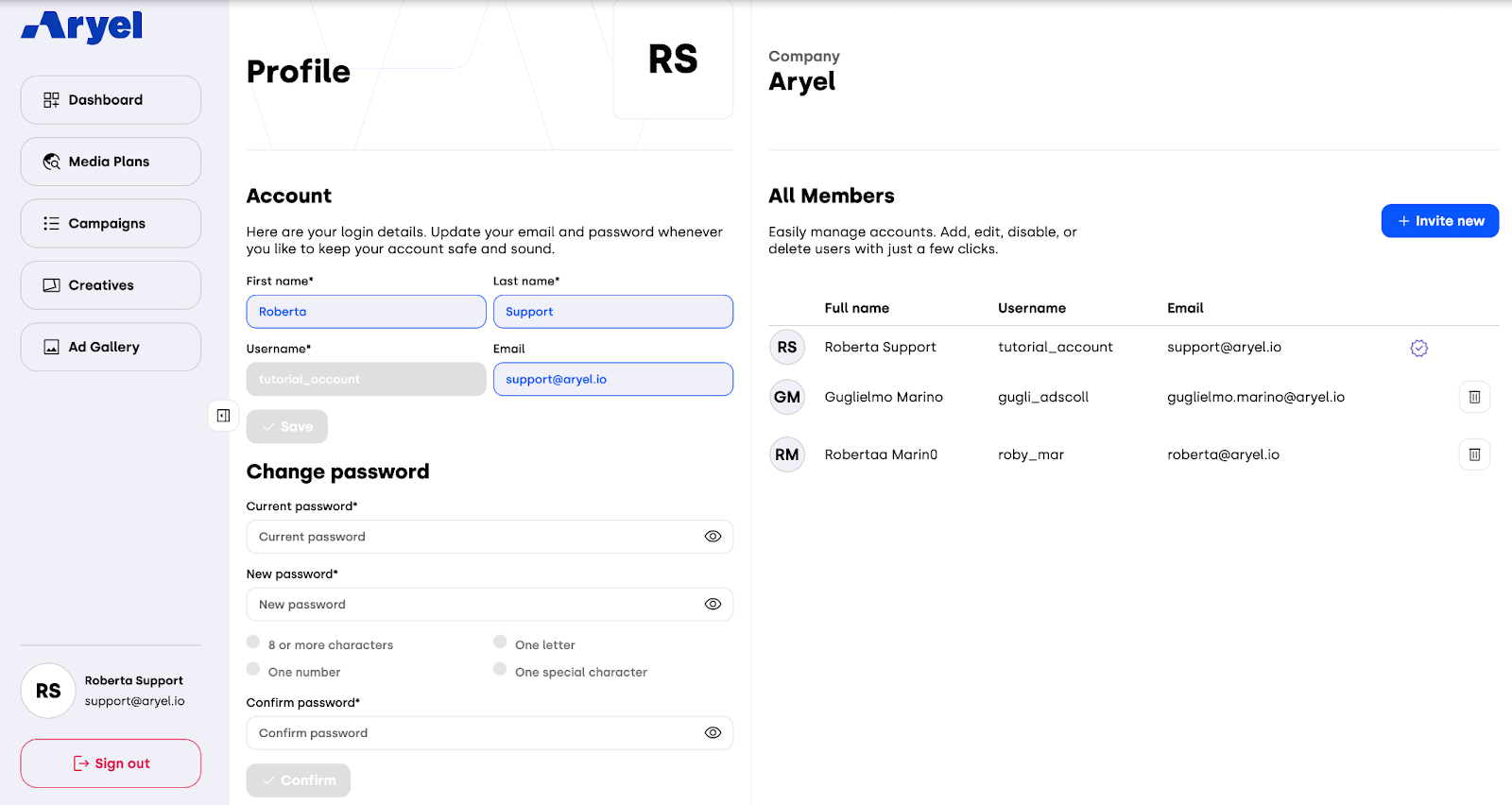Select the email support@aryel.io in table
This screenshot has width=1512, height=805.
click(x=1225, y=347)
